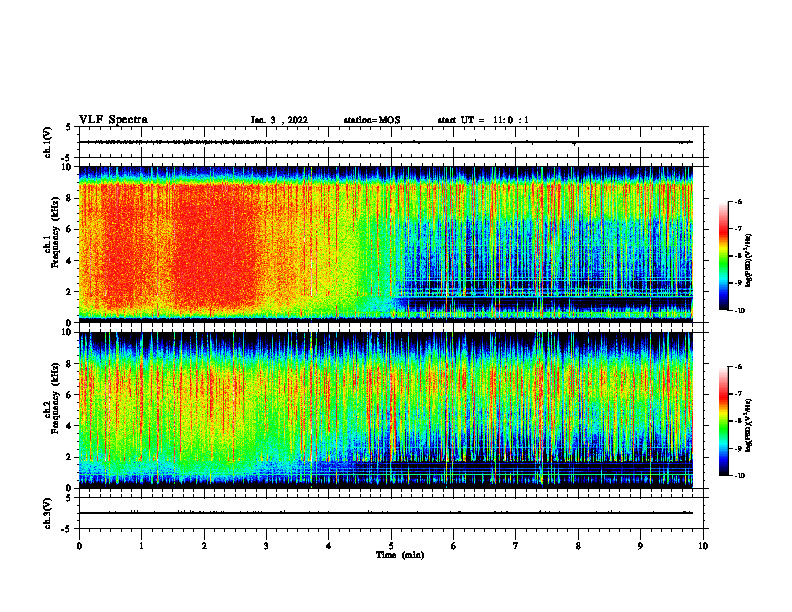The width and height of the screenshot is (792, 612).
Task: Click the ch.1 voltage waveform trace
Action: 386,142
